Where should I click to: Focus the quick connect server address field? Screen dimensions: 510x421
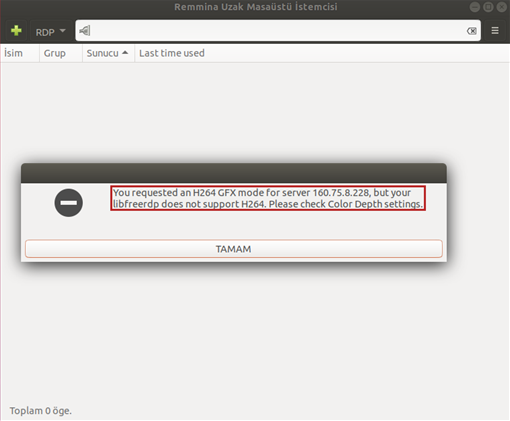tap(278, 31)
